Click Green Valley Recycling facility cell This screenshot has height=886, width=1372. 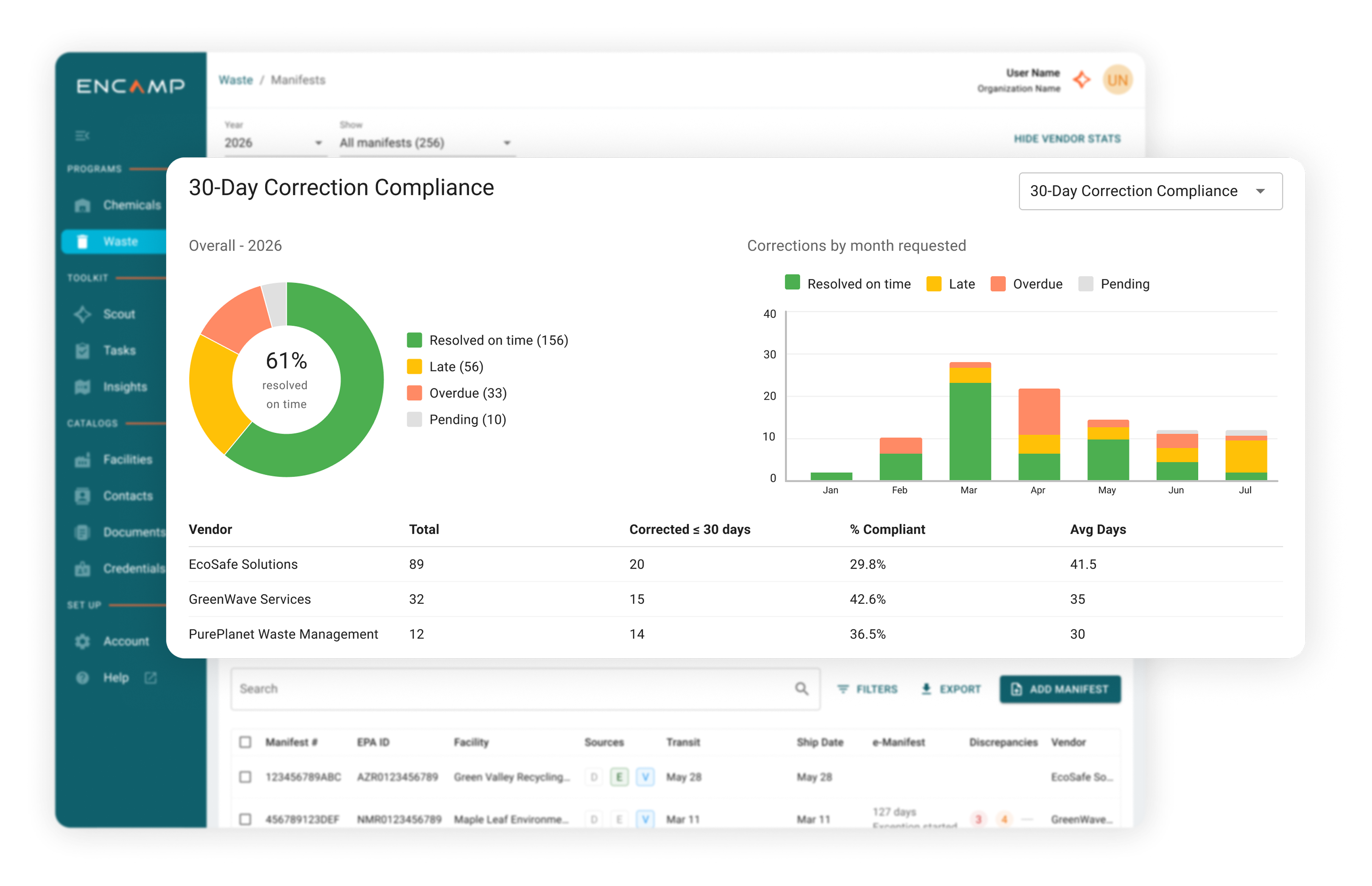(512, 777)
